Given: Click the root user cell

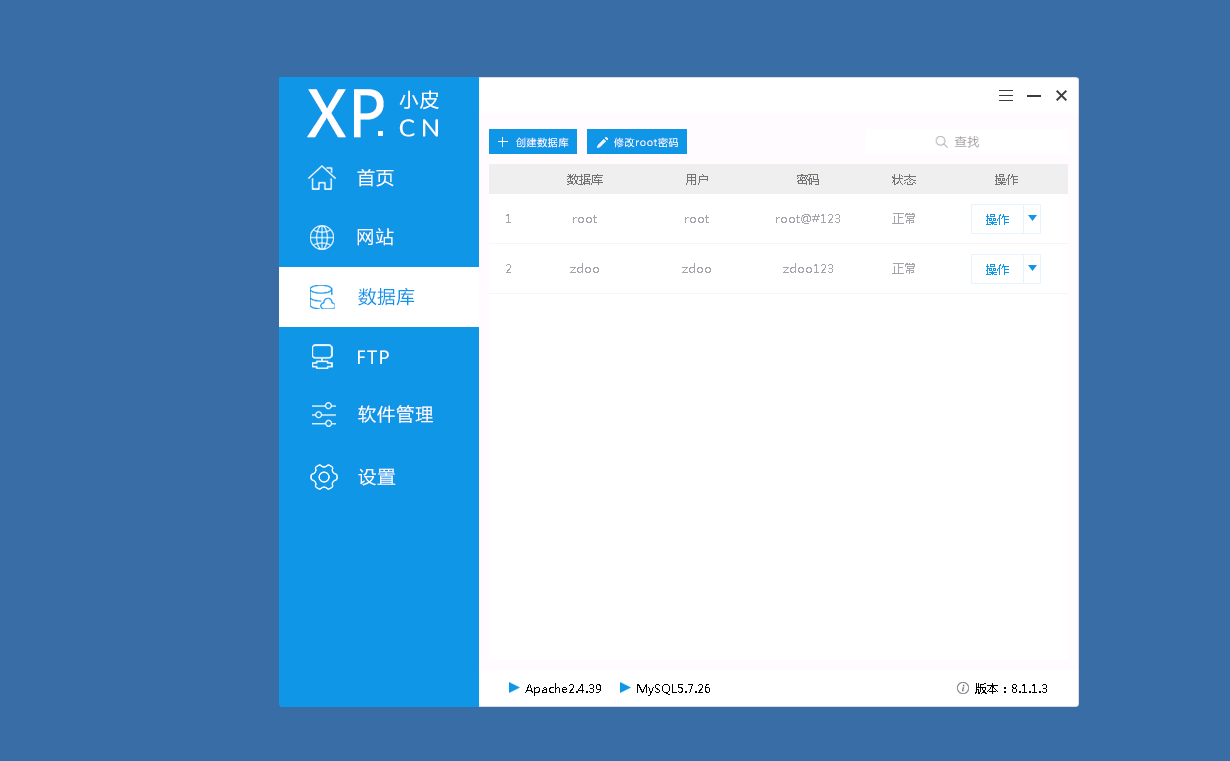Looking at the screenshot, I should pyautogui.click(x=697, y=219).
